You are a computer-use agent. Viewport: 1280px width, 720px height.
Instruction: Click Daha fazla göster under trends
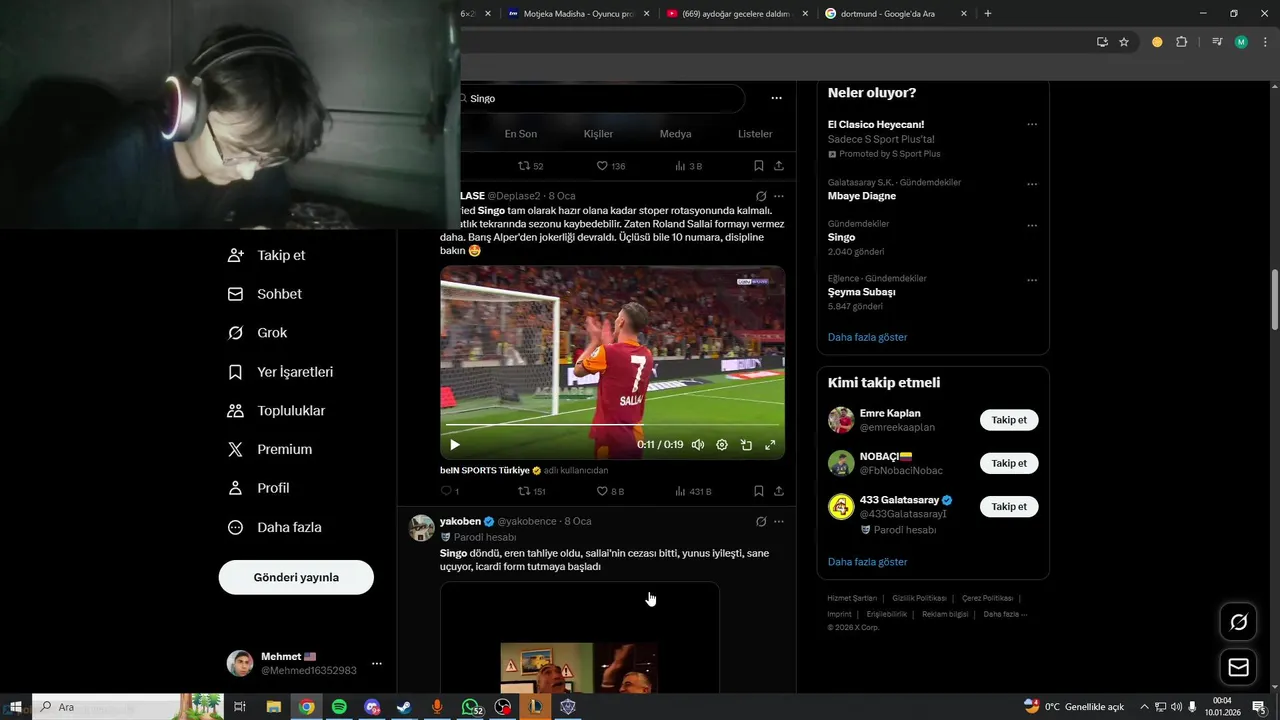click(867, 337)
